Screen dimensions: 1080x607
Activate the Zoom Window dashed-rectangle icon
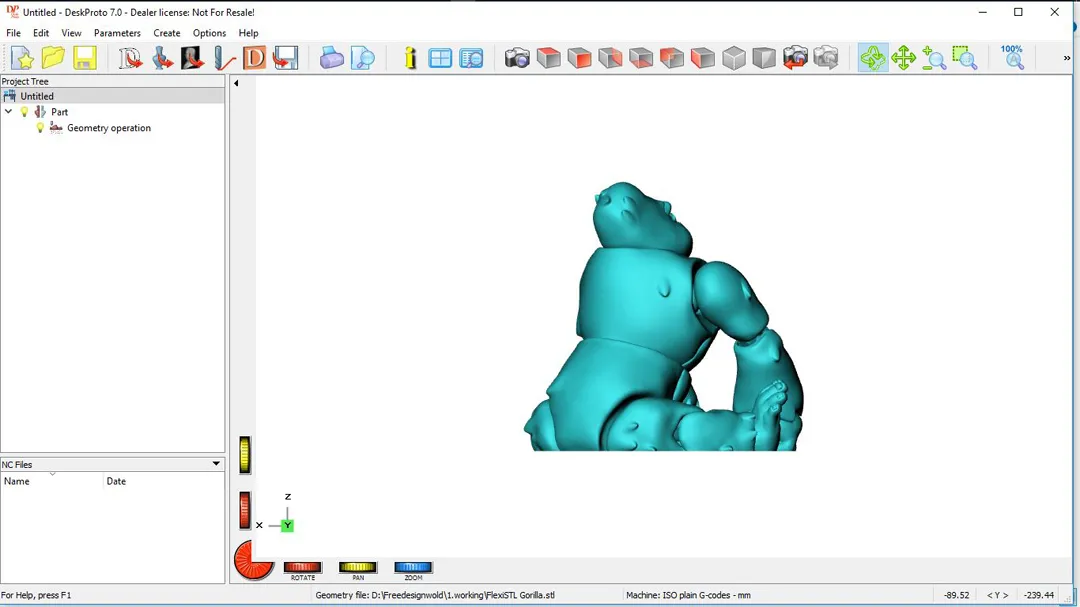[965, 58]
